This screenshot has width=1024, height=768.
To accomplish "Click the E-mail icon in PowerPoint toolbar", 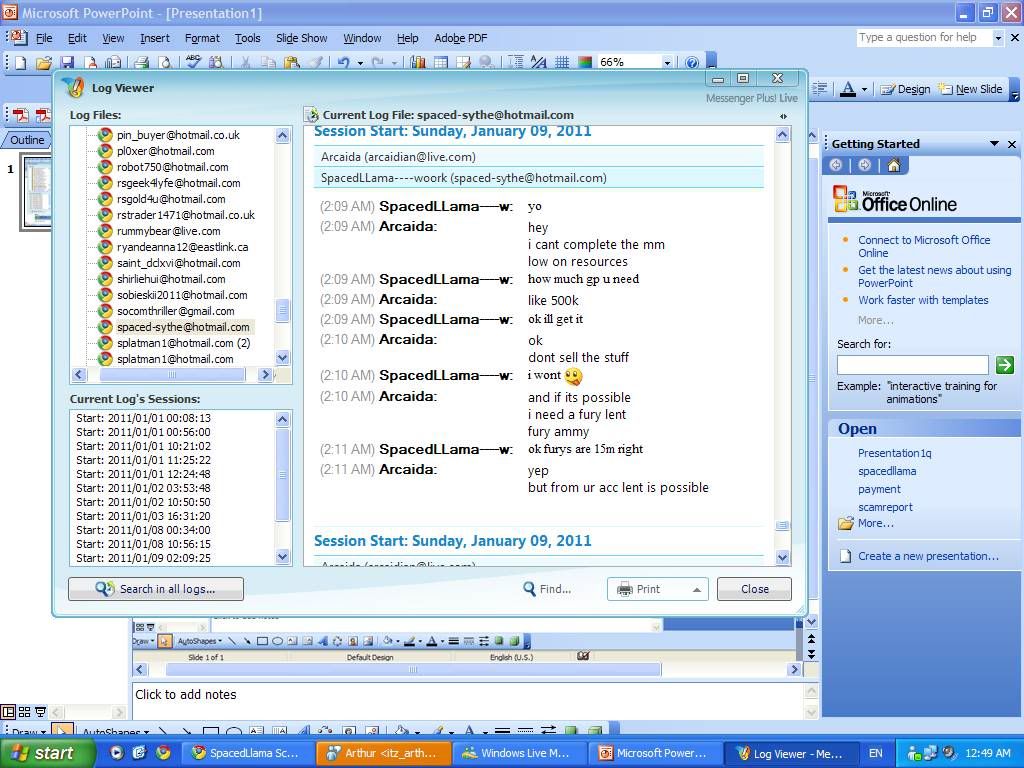I will click(113, 63).
